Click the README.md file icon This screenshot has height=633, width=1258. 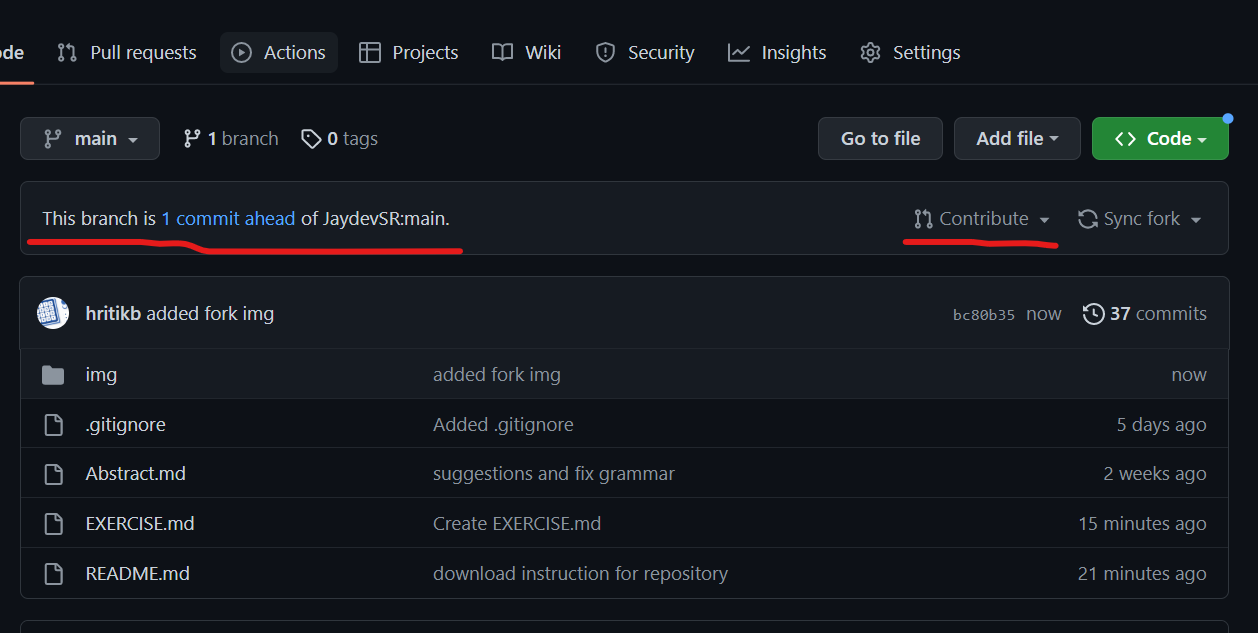pyautogui.click(x=53, y=574)
